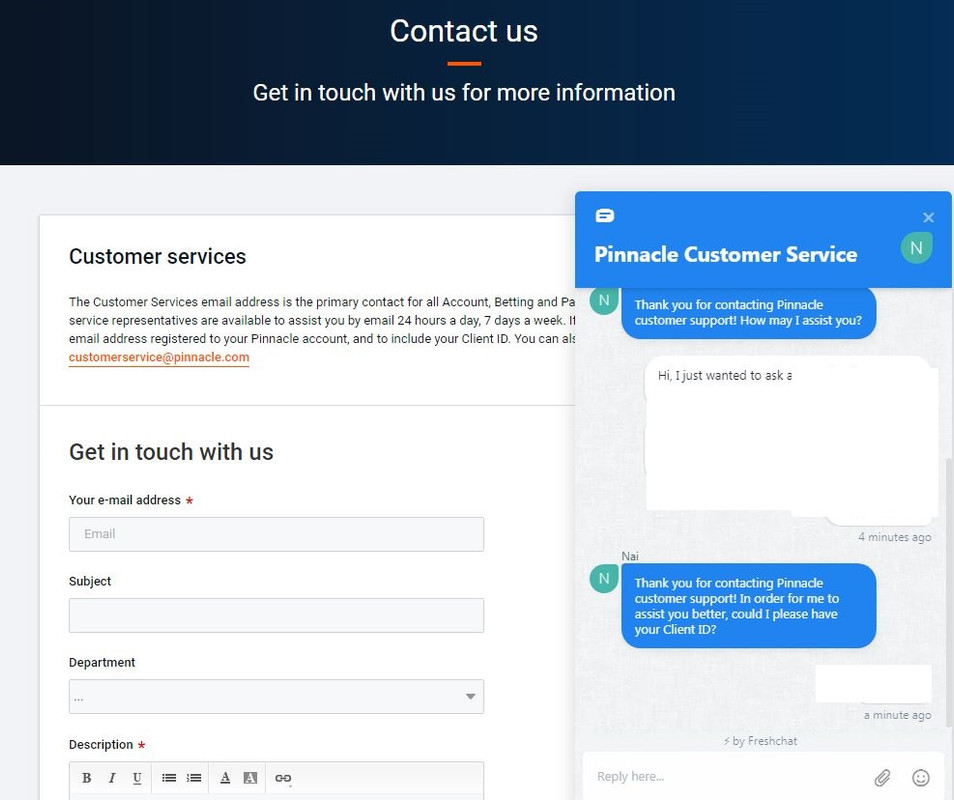Insert a bulleted list in Description

coord(169,778)
